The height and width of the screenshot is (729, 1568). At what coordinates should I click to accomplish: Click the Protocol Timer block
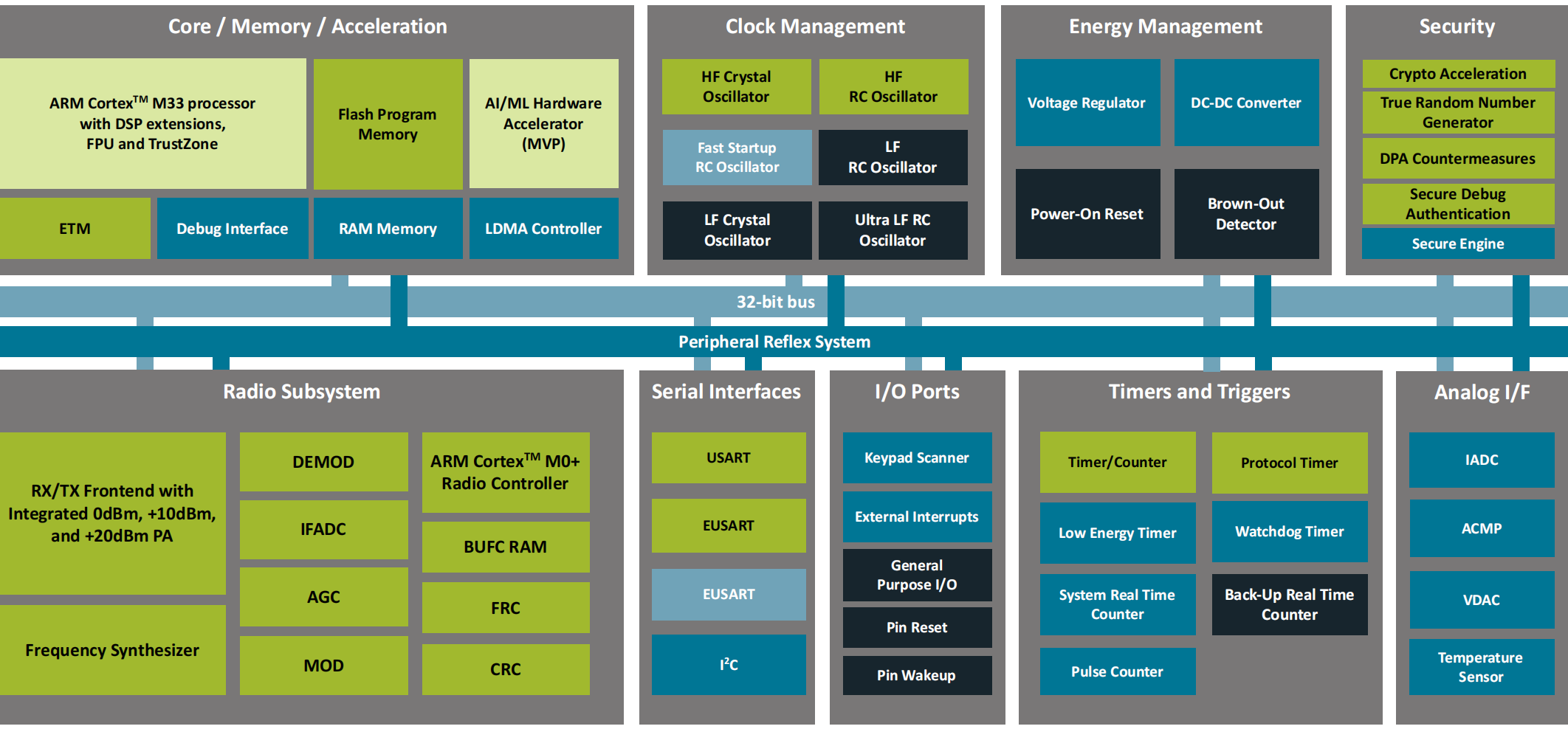click(x=1290, y=463)
